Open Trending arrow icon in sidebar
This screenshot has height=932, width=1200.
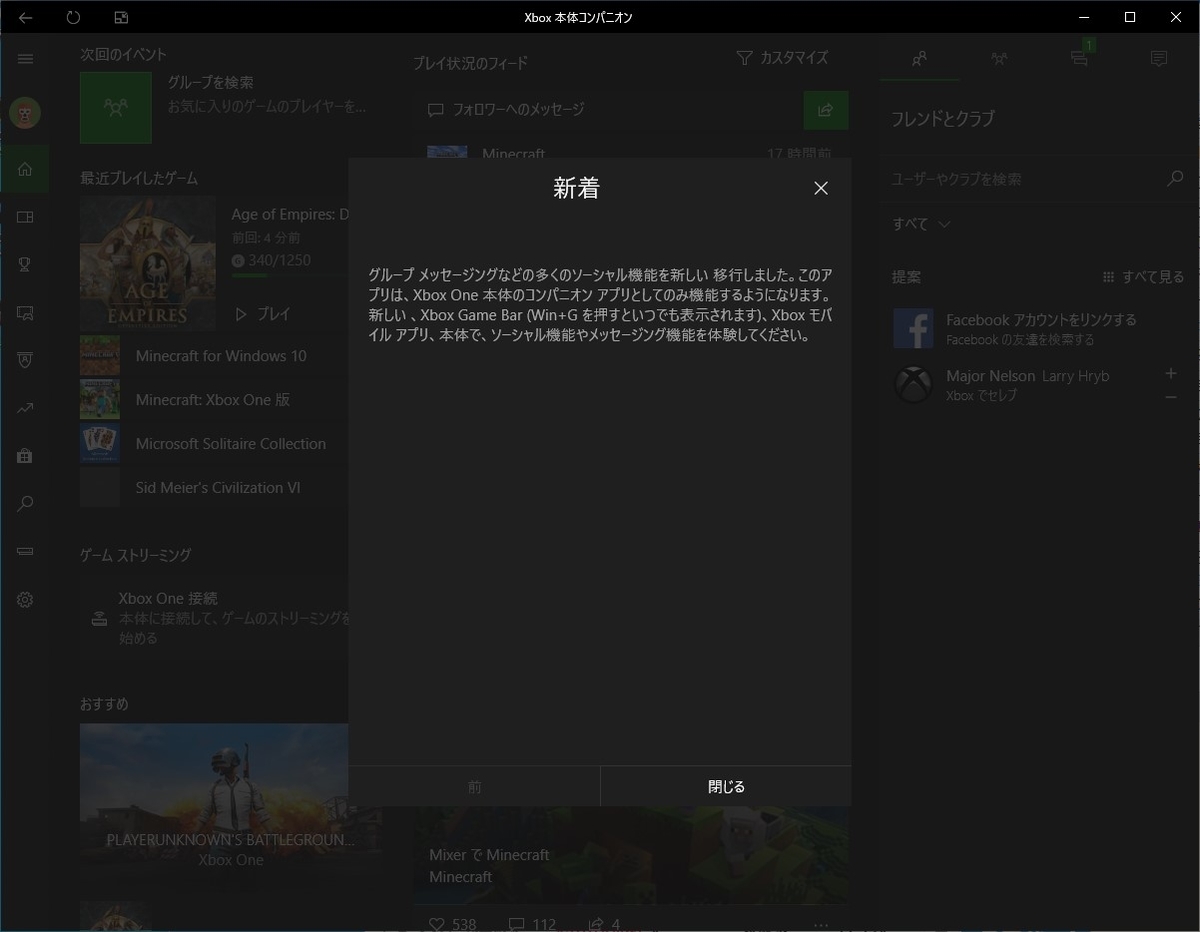point(25,408)
